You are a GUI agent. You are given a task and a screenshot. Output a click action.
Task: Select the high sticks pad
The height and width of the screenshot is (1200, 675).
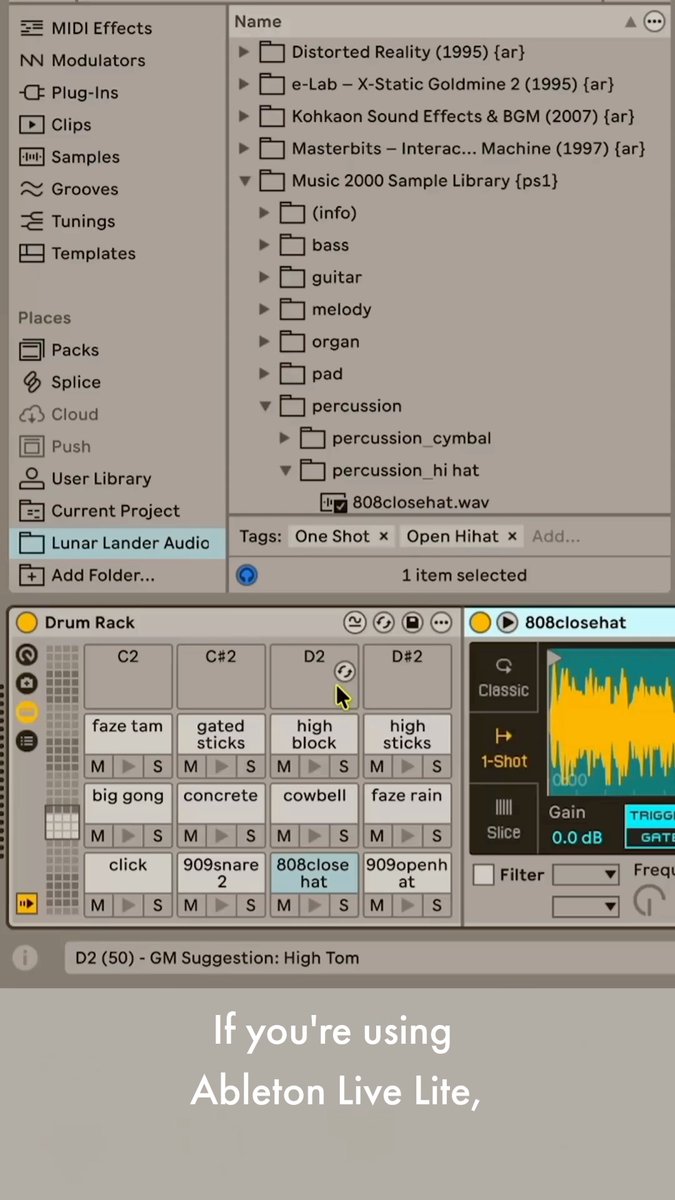[x=407, y=734]
